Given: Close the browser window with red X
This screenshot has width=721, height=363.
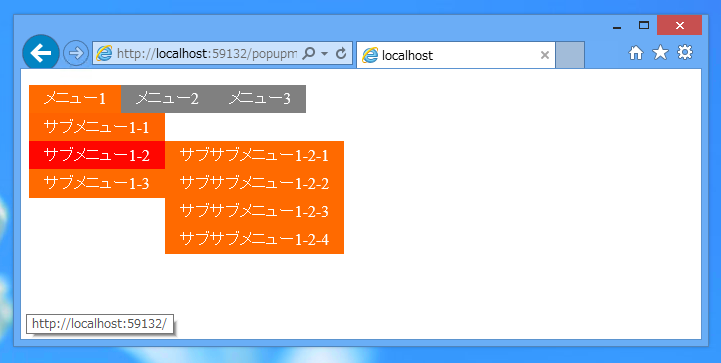Looking at the screenshot, I should tap(680, 25).
